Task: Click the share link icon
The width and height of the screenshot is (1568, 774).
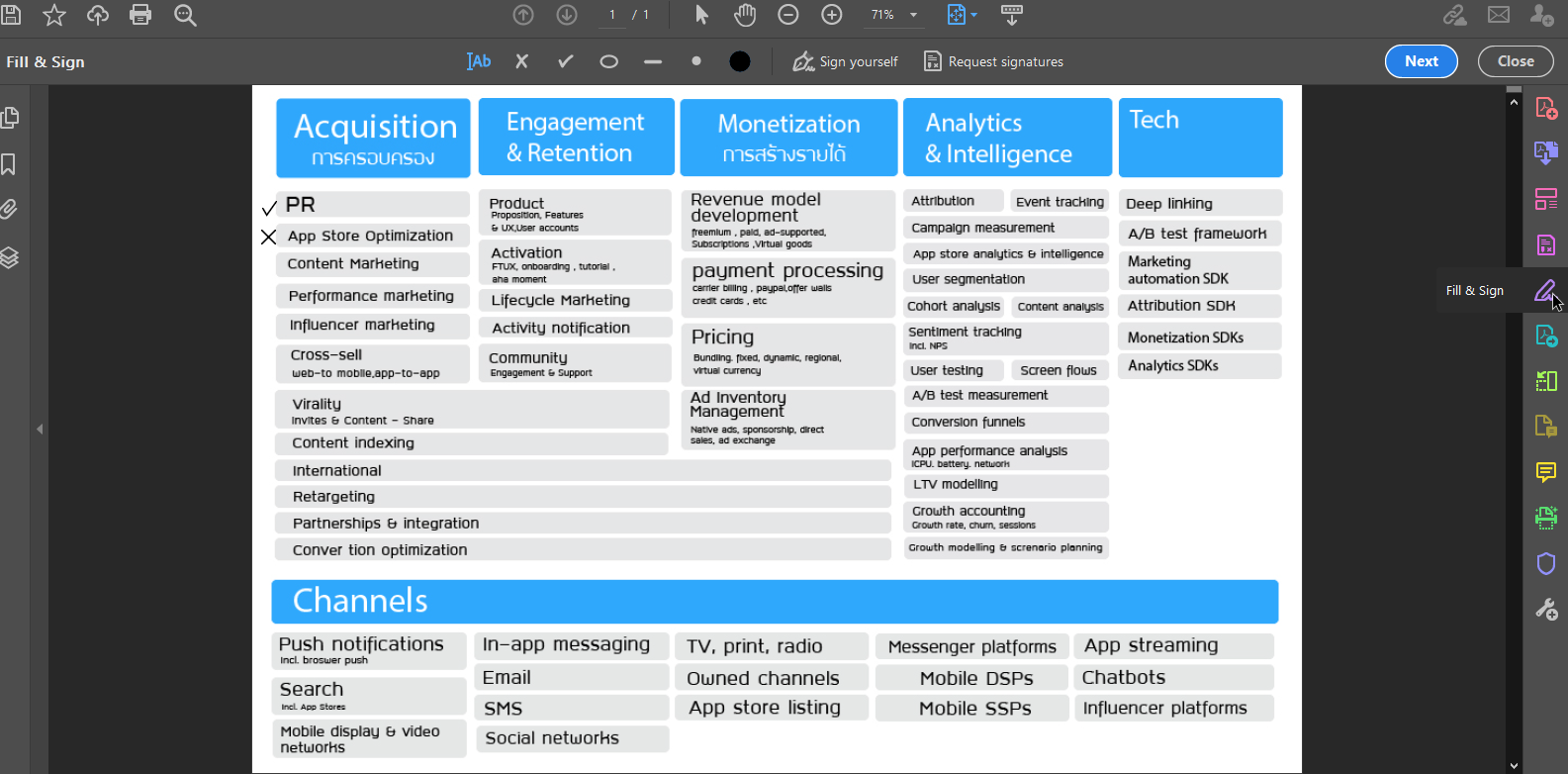Action: pyautogui.click(x=1455, y=15)
